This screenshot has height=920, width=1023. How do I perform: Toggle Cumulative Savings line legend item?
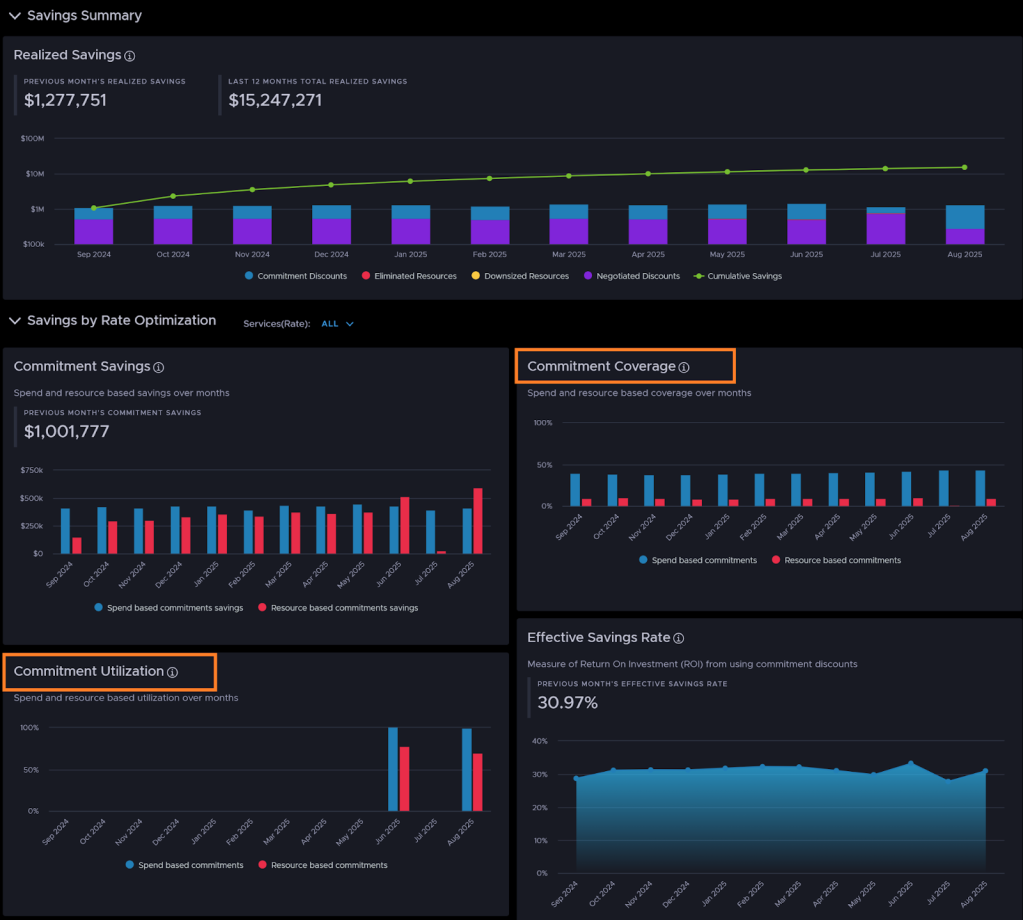click(738, 276)
